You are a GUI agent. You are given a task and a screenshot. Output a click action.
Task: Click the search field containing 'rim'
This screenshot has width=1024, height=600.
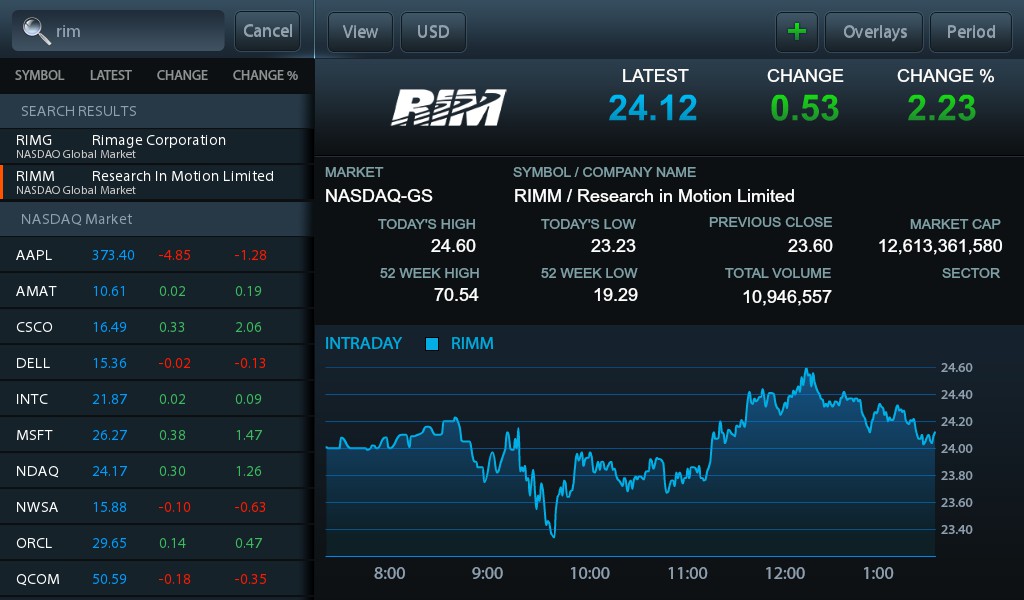point(118,31)
